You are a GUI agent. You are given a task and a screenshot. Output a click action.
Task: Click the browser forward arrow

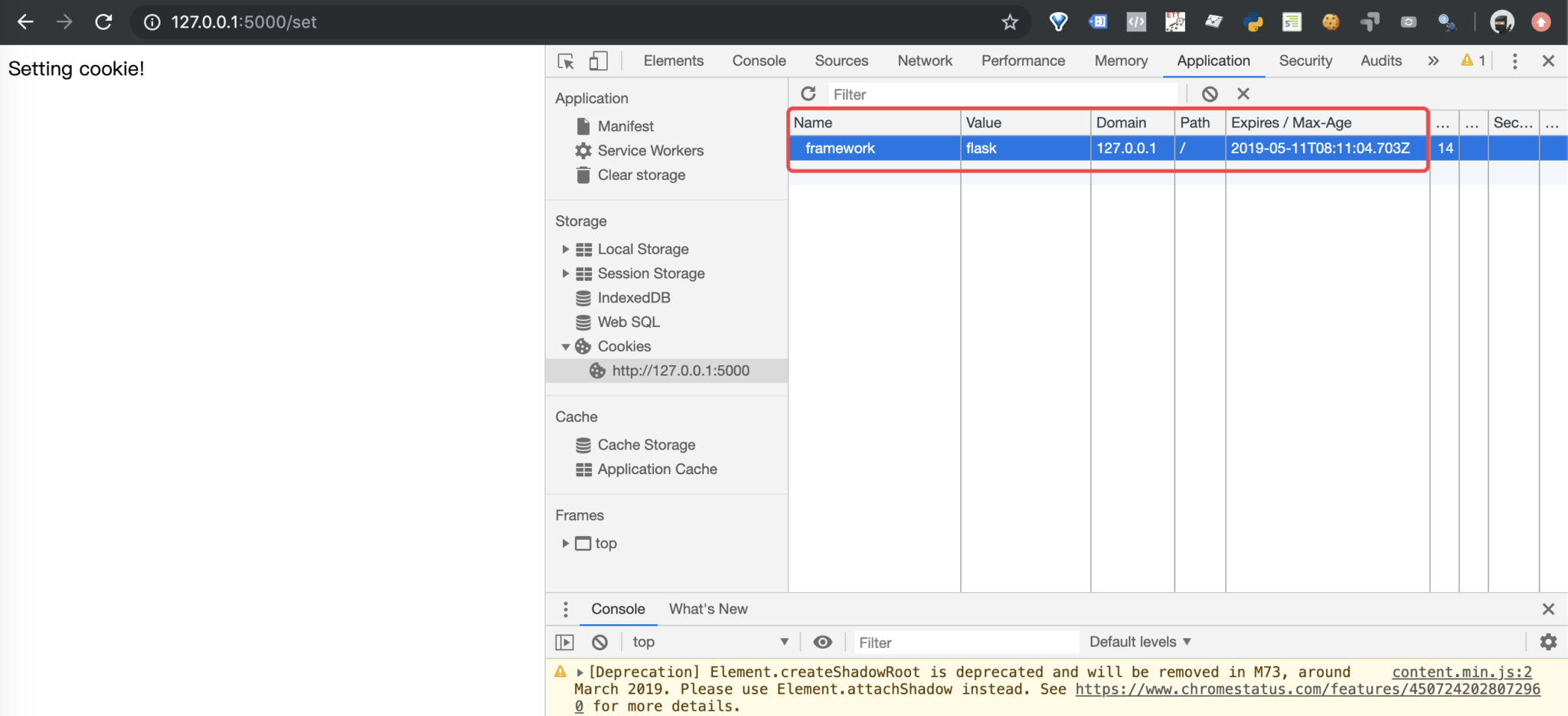point(64,21)
